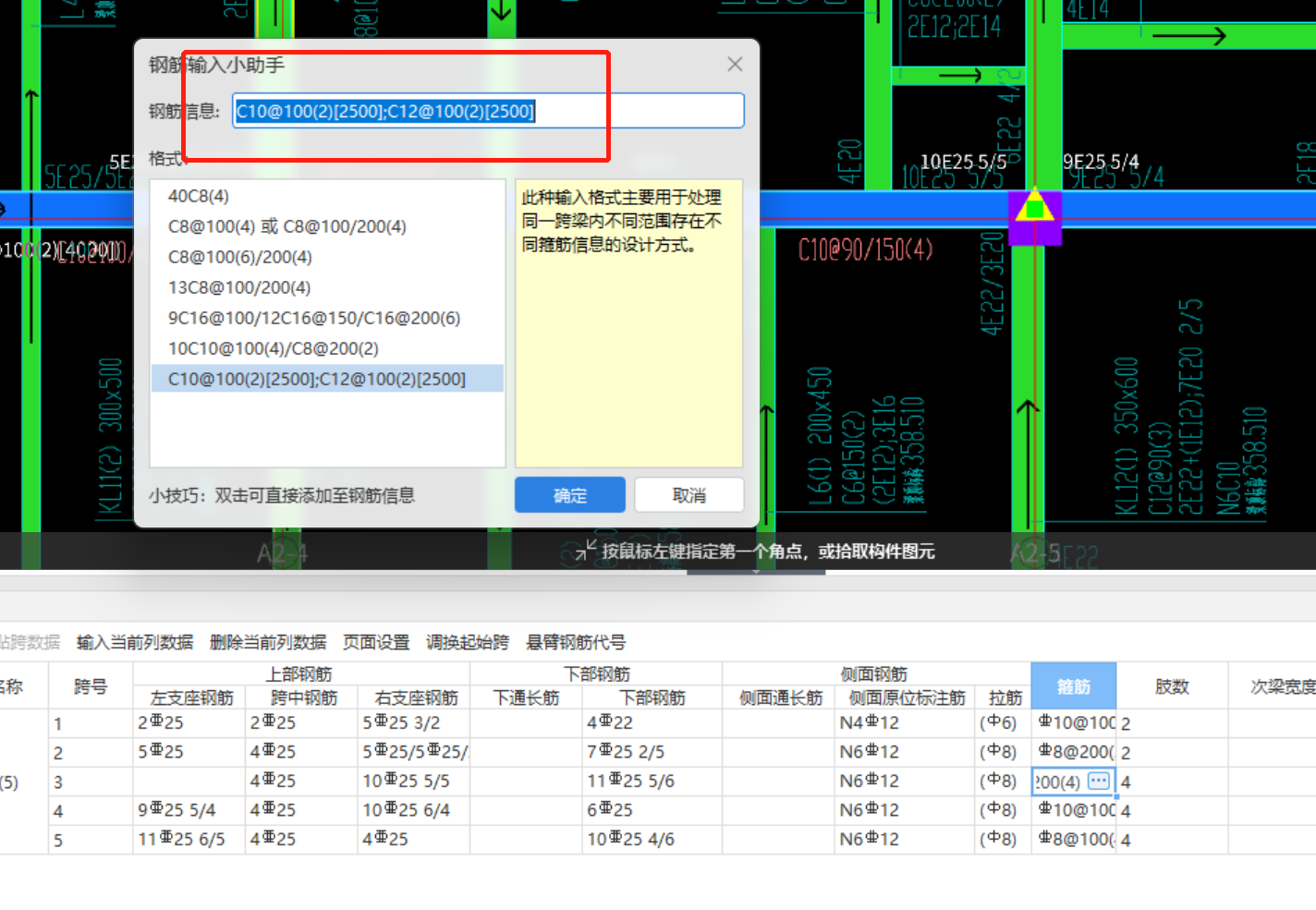Click the 确定 button in the rebar helper dialog
Image resolution: width=1316 pixels, height=910 pixels.
point(569,495)
